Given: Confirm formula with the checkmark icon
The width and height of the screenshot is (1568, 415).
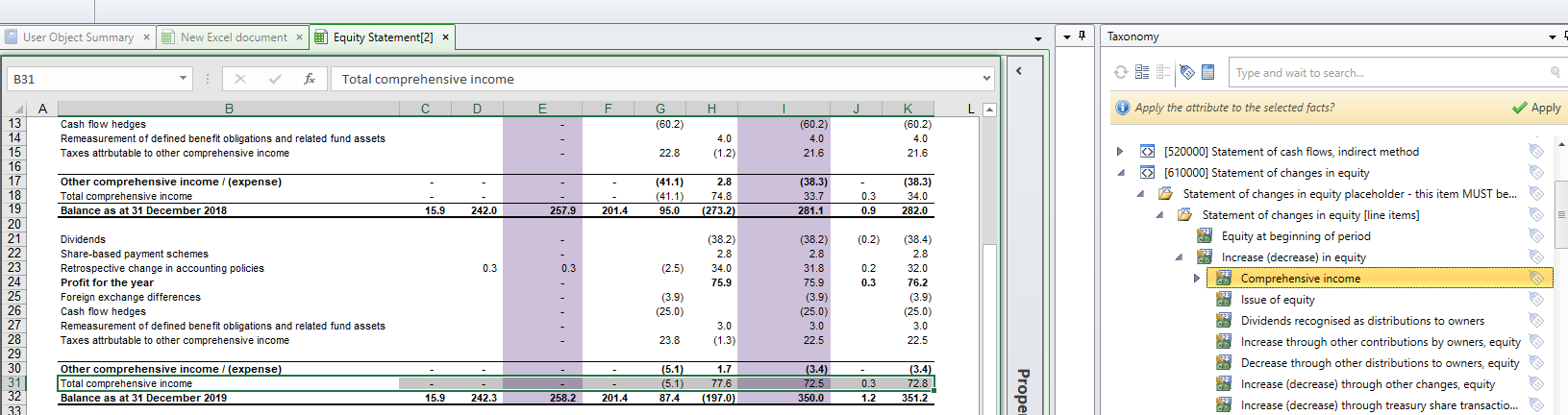Looking at the screenshot, I should (x=275, y=79).
